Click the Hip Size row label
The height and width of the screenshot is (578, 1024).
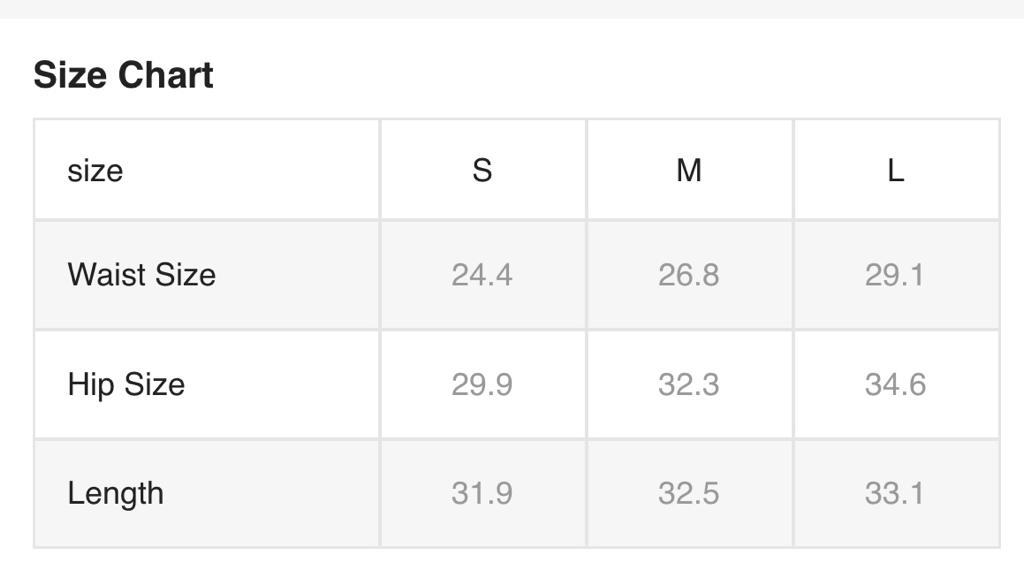(x=126, y=384)
